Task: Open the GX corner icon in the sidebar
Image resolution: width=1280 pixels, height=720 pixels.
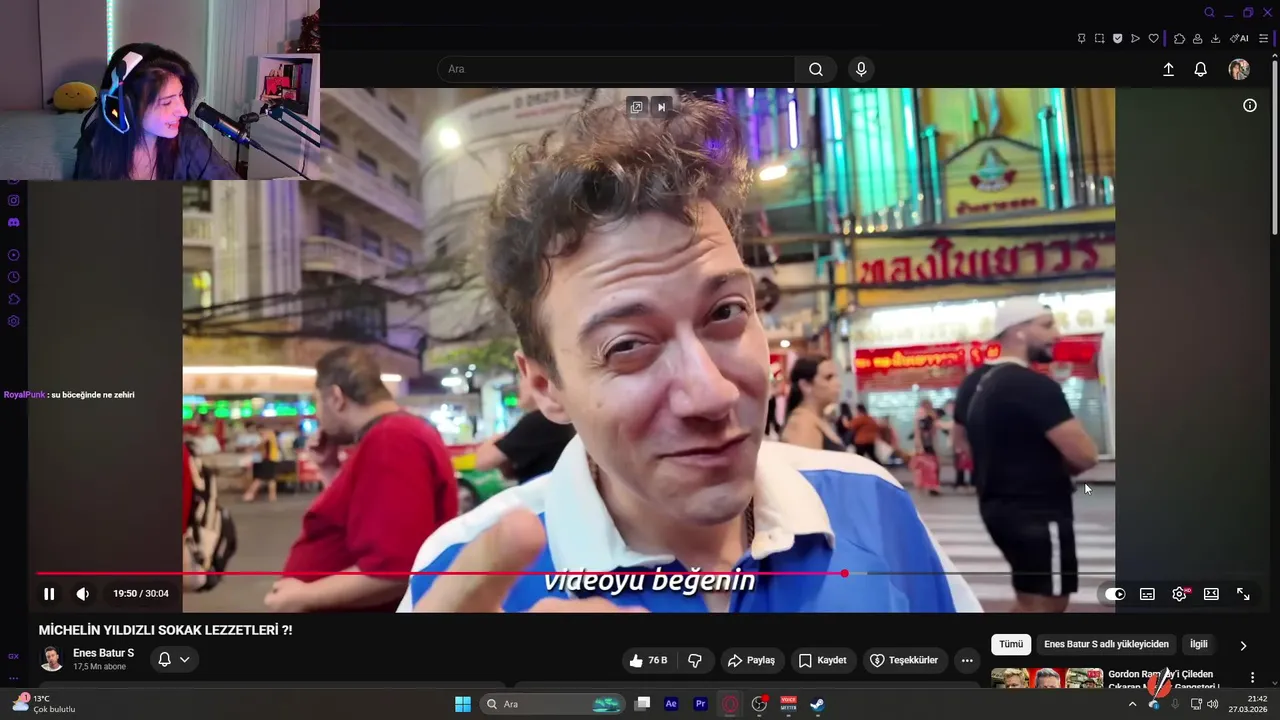Action: click(13, 656)
